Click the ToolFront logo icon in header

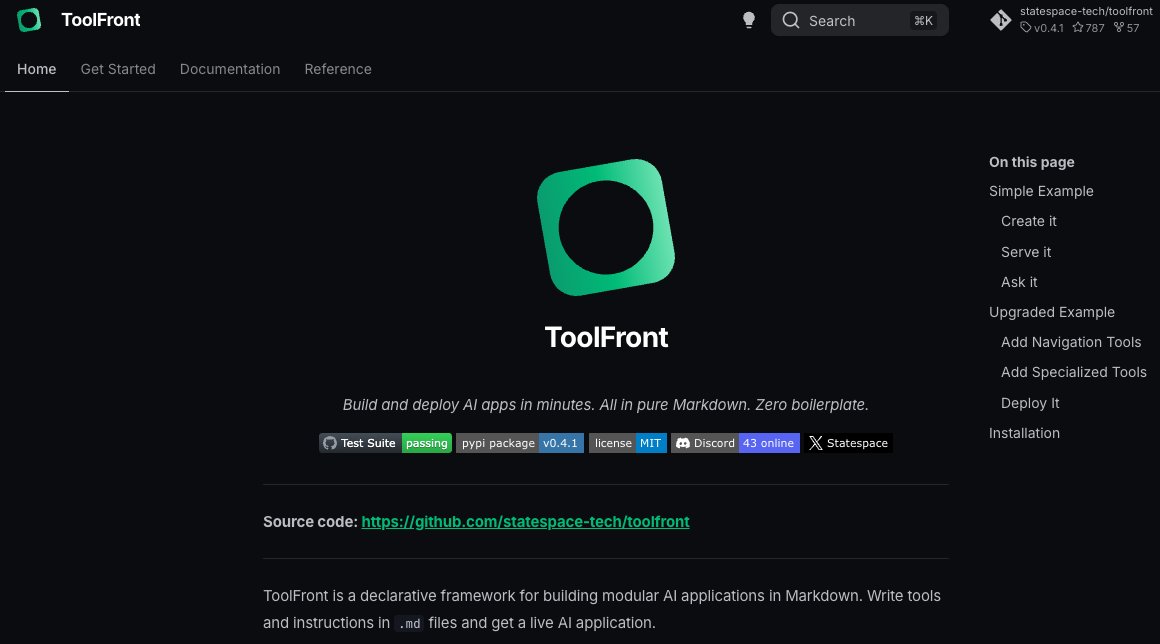29,20
